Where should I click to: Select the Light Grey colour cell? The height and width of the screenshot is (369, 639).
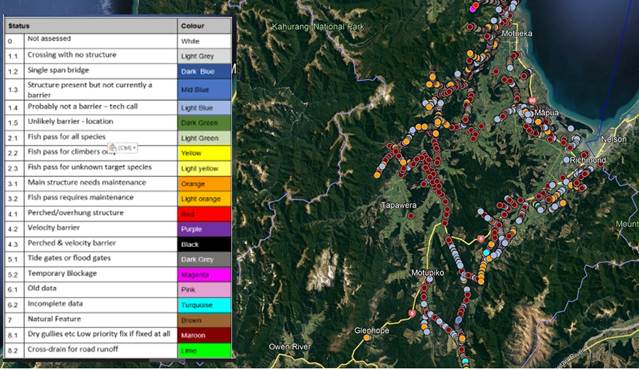[x=204, y=56]
